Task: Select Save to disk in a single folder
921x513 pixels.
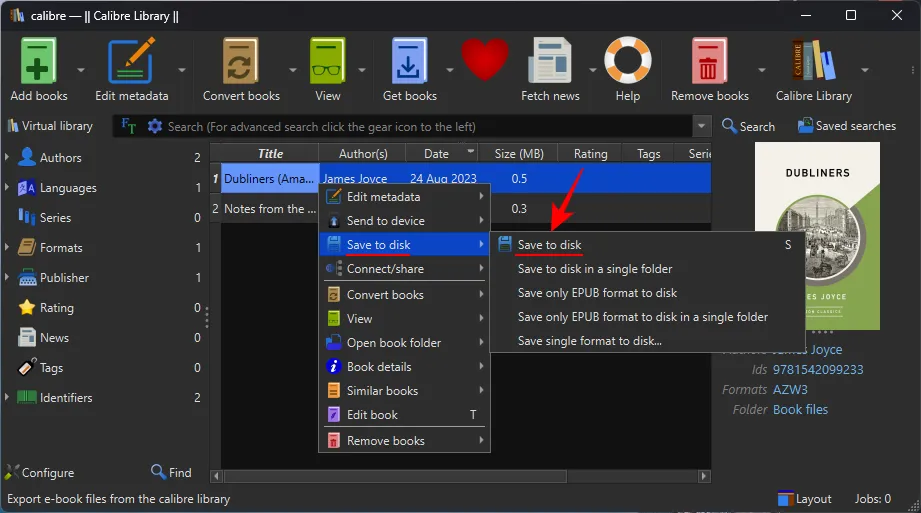Action: [647, 269]
